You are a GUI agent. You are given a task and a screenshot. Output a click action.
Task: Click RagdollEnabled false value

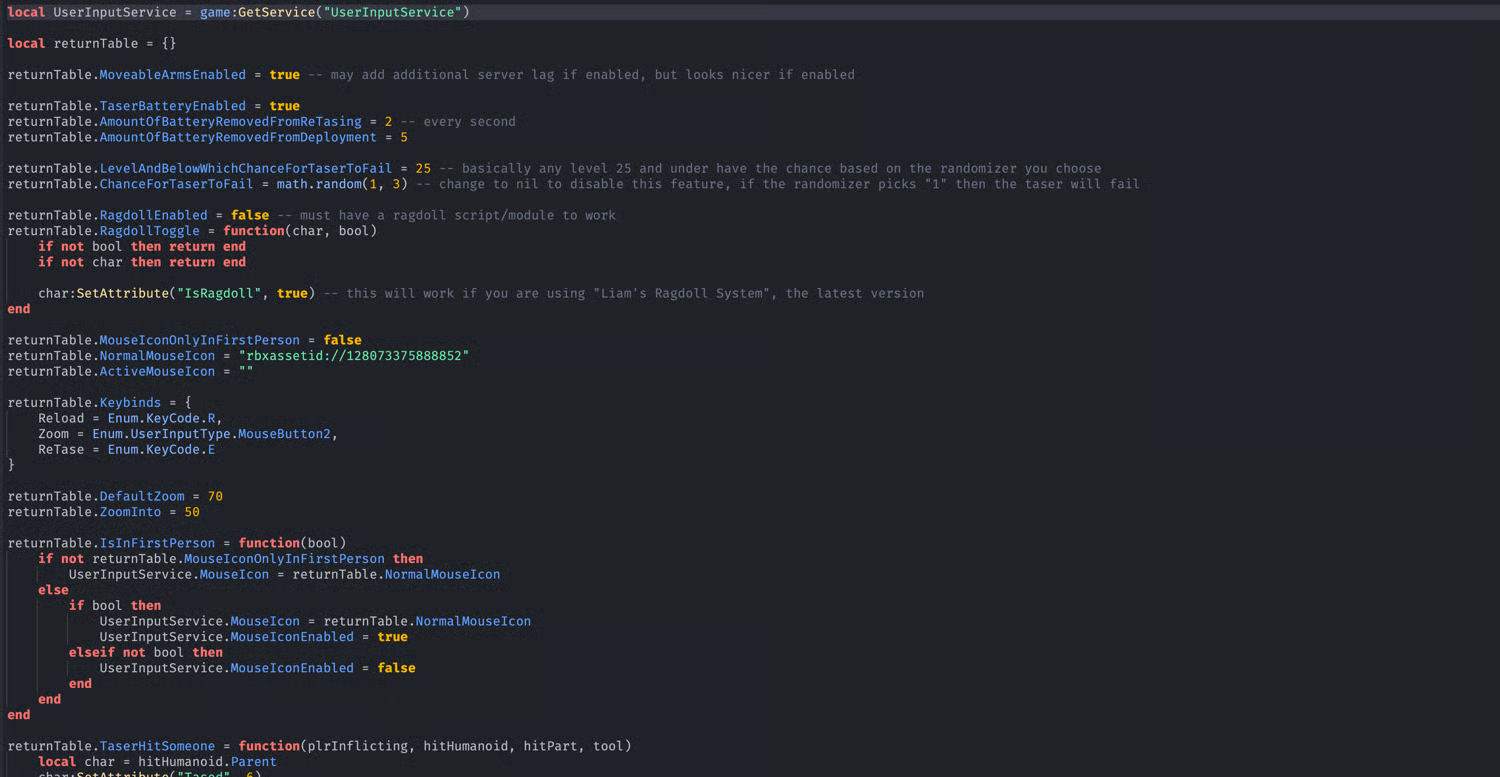tap(250, 215)
